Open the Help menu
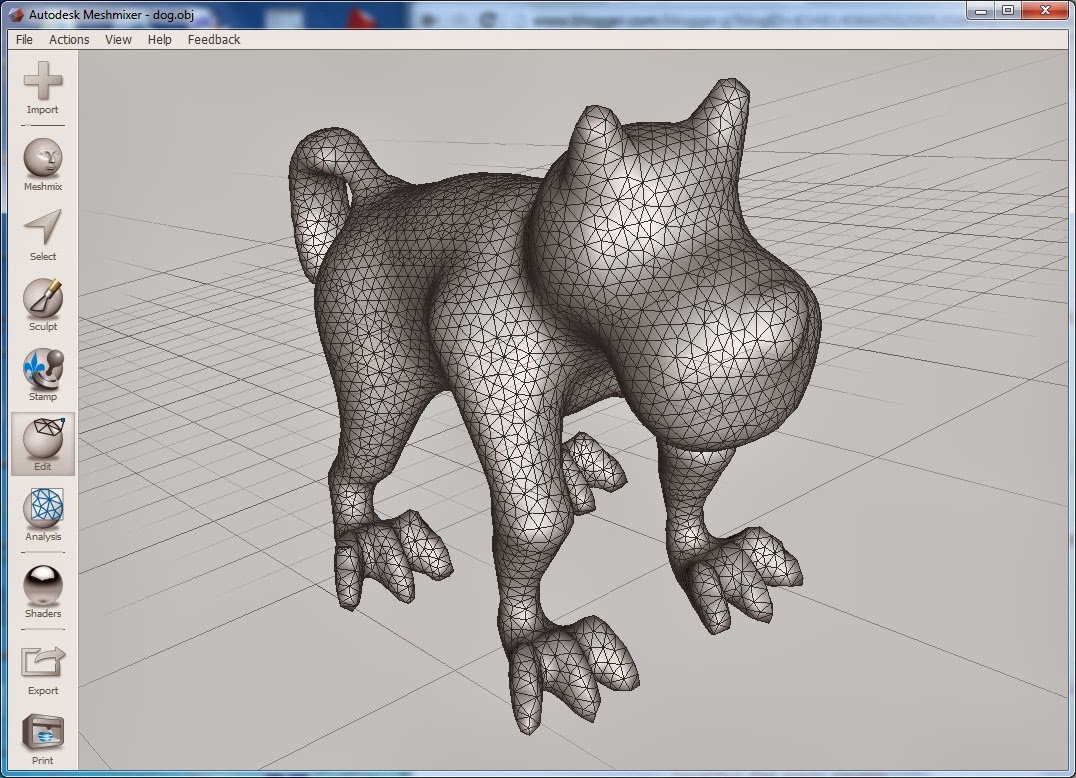1076x778 pixels. [x=158, y=39]
